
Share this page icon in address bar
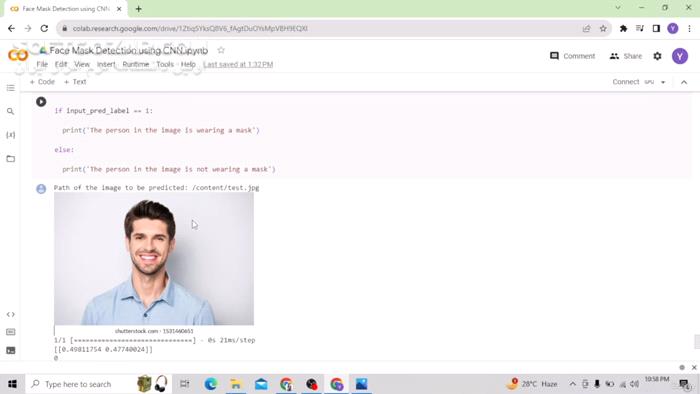(x=586, y=29)
